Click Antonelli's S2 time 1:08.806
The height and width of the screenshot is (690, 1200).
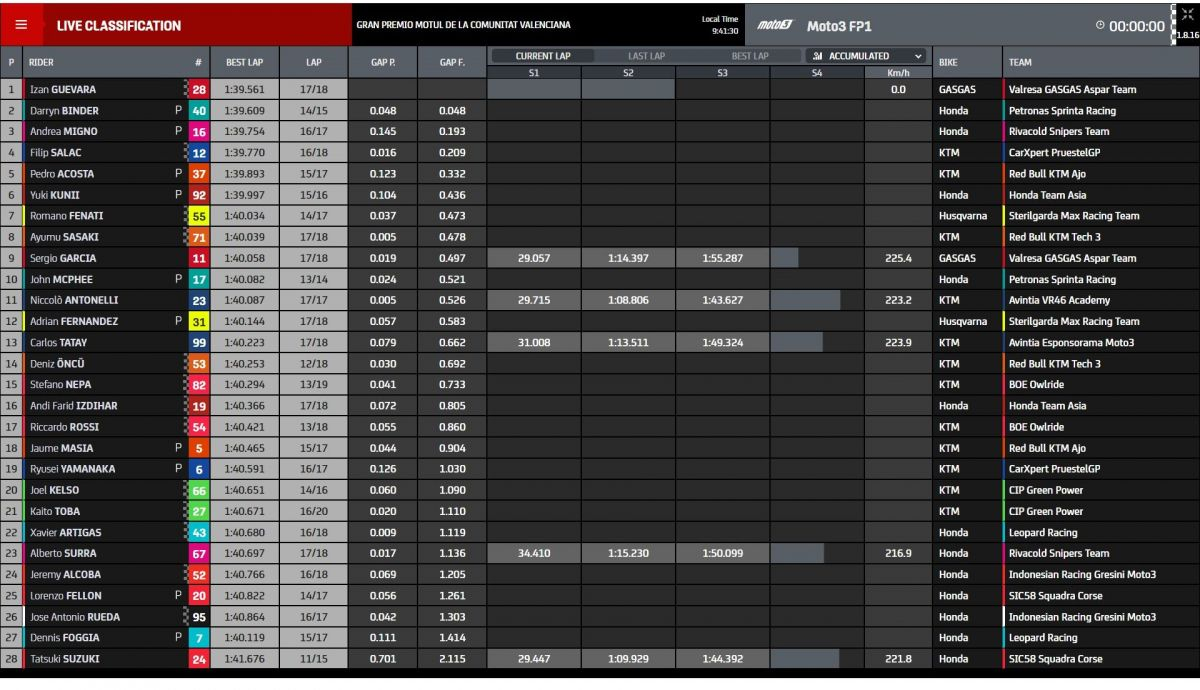click(628, 300)
